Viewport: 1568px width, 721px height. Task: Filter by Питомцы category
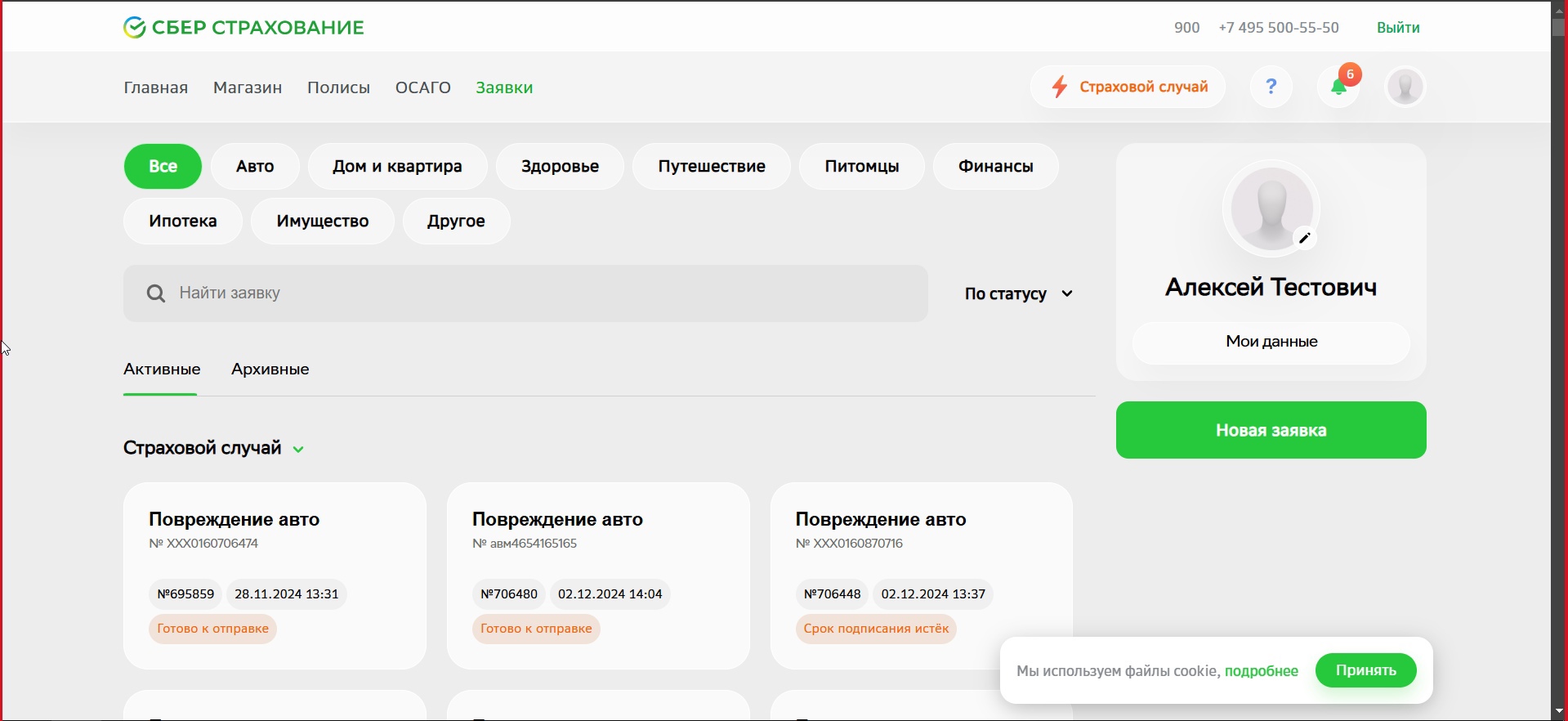coord(861,167)
